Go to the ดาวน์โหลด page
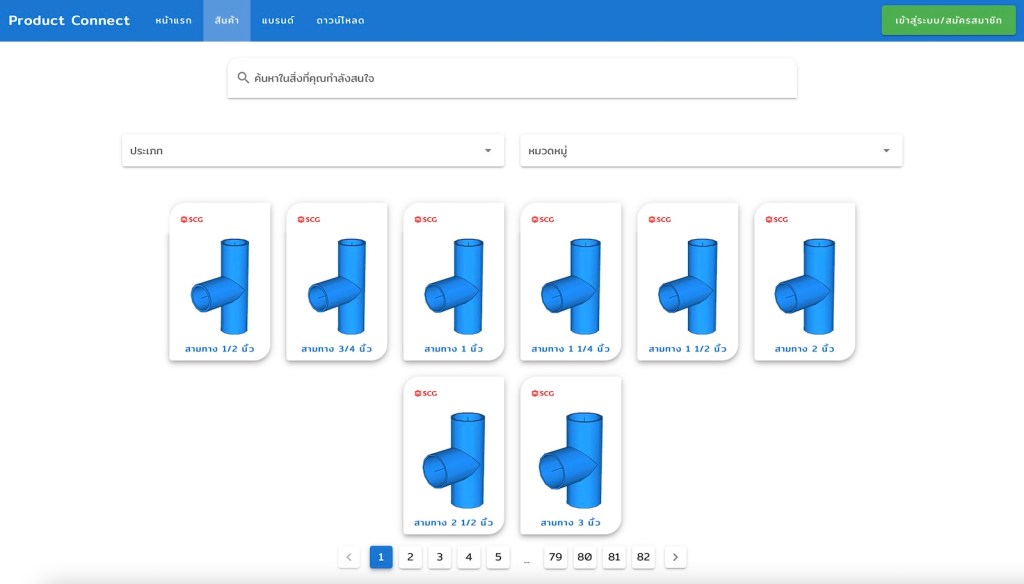1024x584 pixels. [340, 20]
